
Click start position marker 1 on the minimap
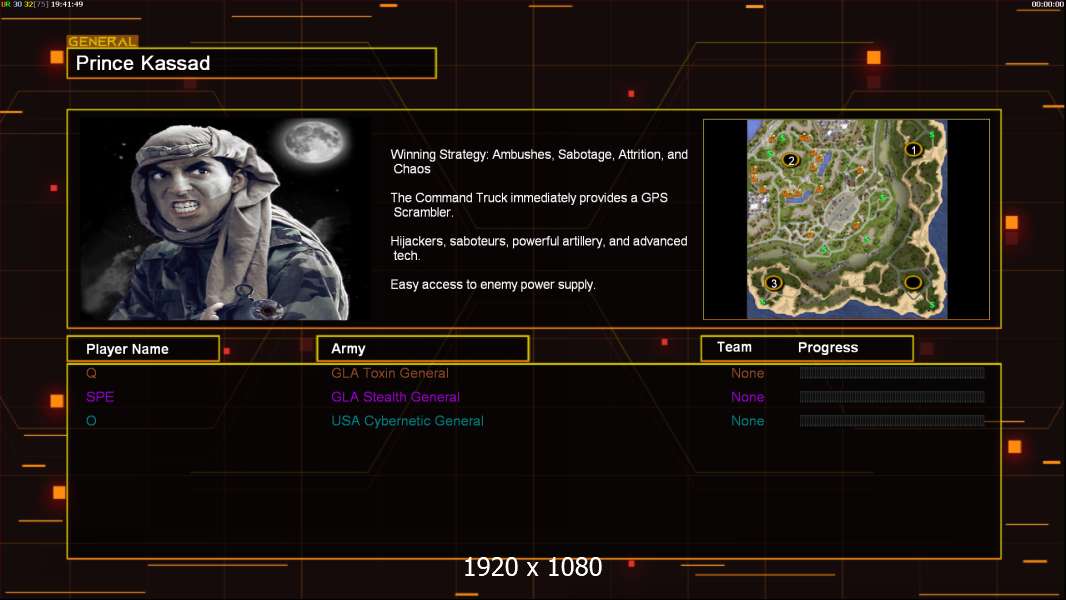click(914, 149)
